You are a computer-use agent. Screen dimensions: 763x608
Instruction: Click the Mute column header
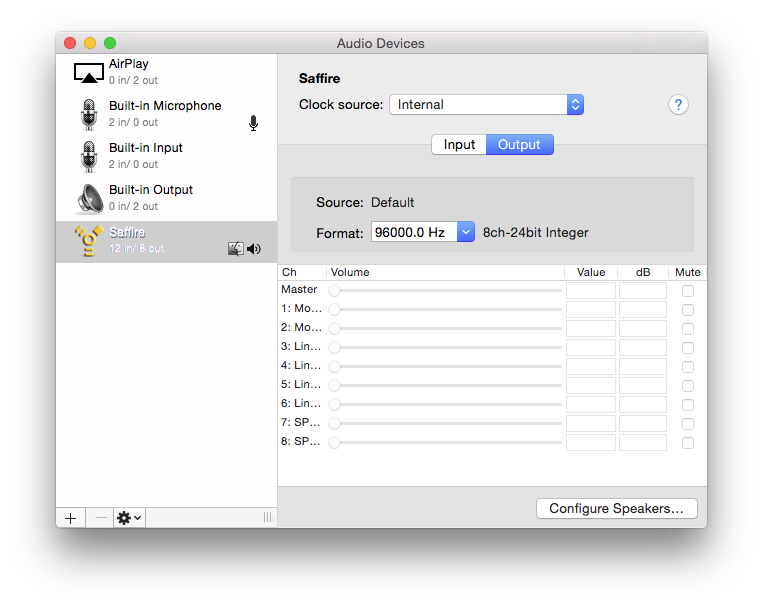coord(688,272)
